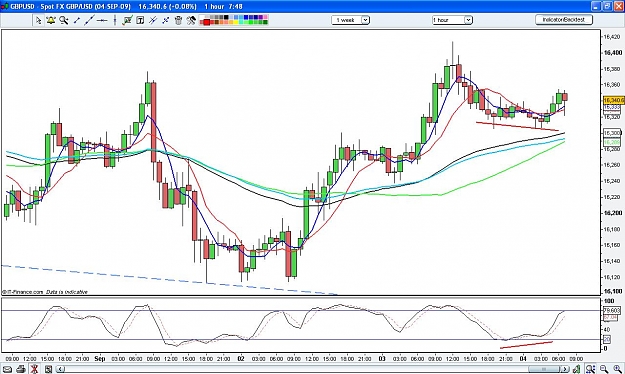Pick the selected red color swatch
This screenshot has height=374, width=625.
tap(207, 22)
